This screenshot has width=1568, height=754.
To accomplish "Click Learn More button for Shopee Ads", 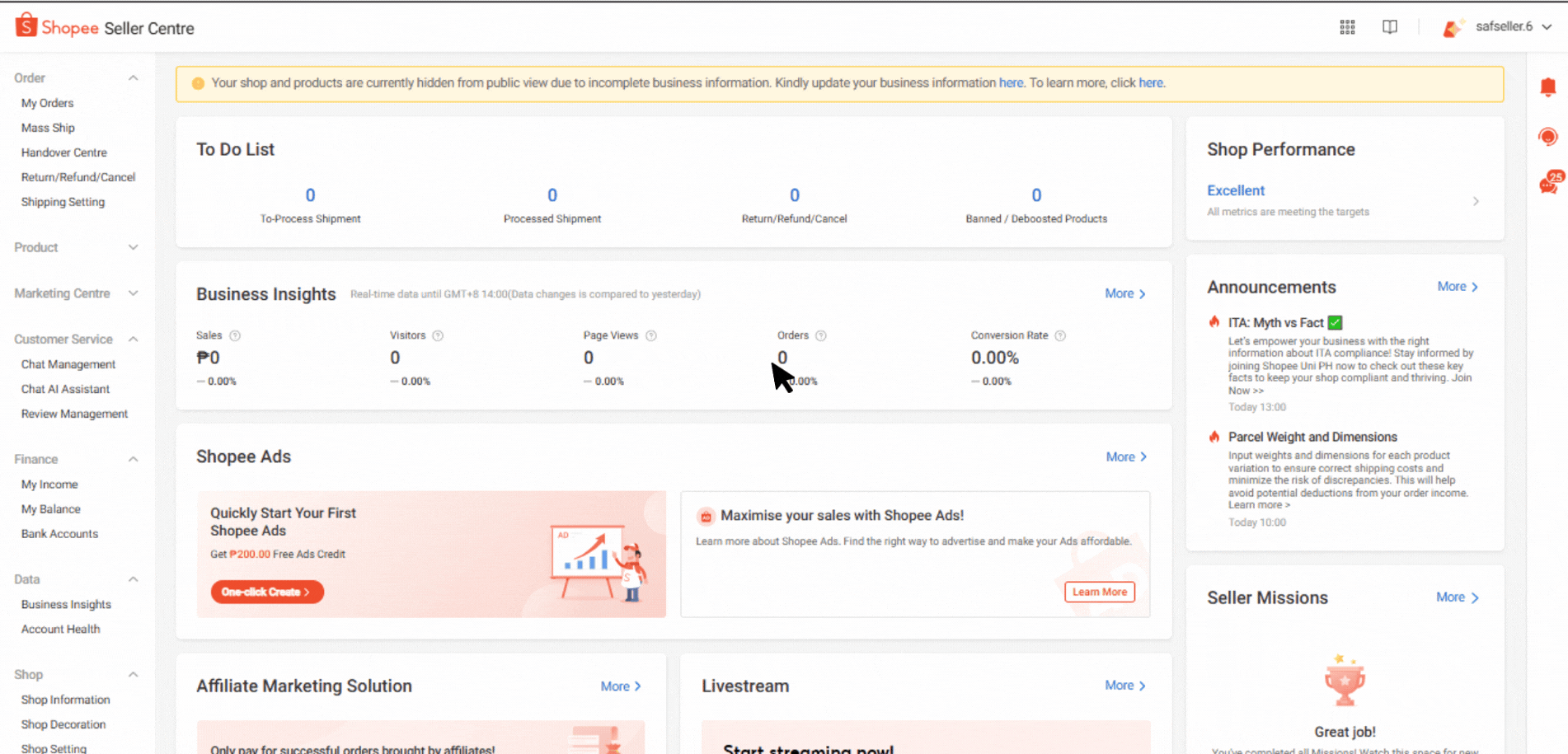I will click(1100, 592).
